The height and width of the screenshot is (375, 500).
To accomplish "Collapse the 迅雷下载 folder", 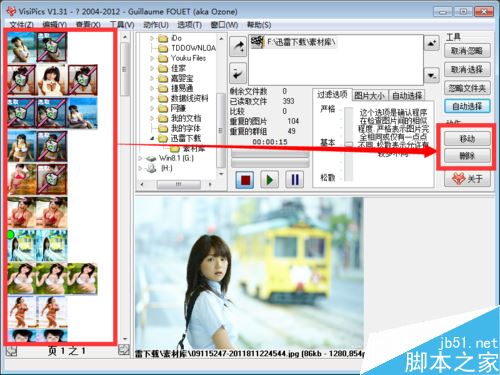I will click(152, 138).
